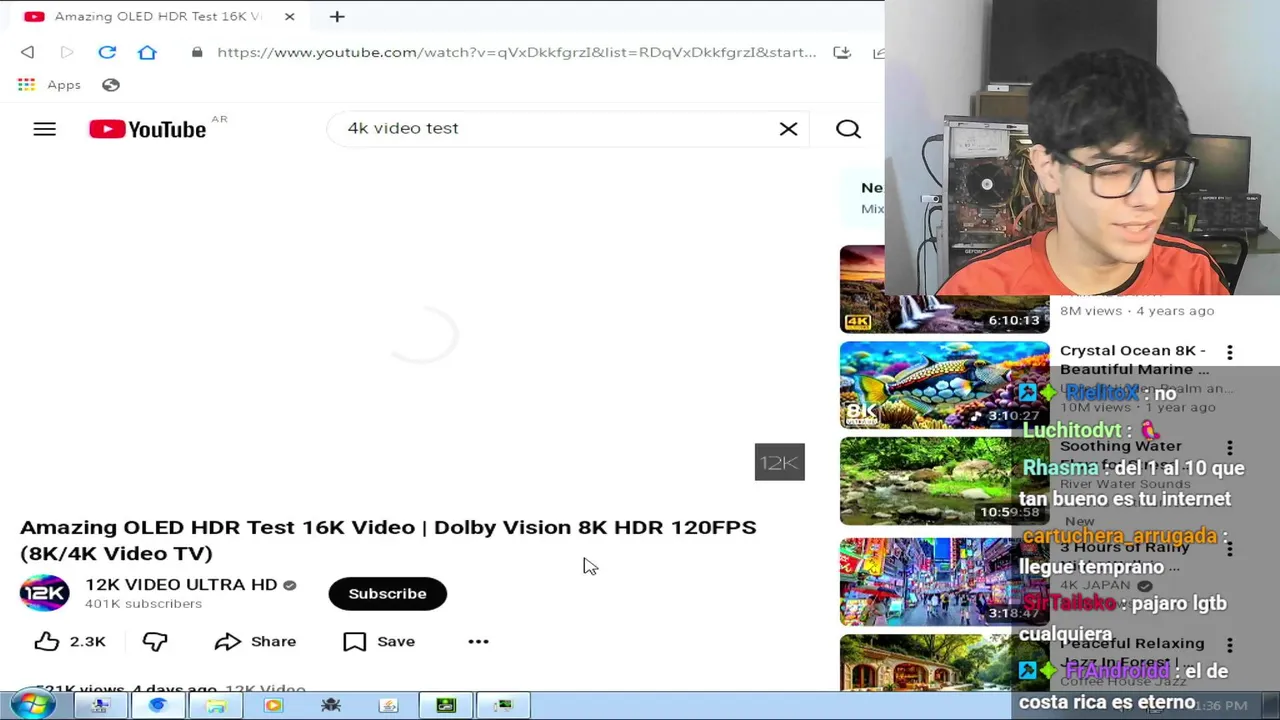Screen dimensions: 1280x720
Task: Open the YouTube hamburger guide menu
Action: click(x=44, y=129)
